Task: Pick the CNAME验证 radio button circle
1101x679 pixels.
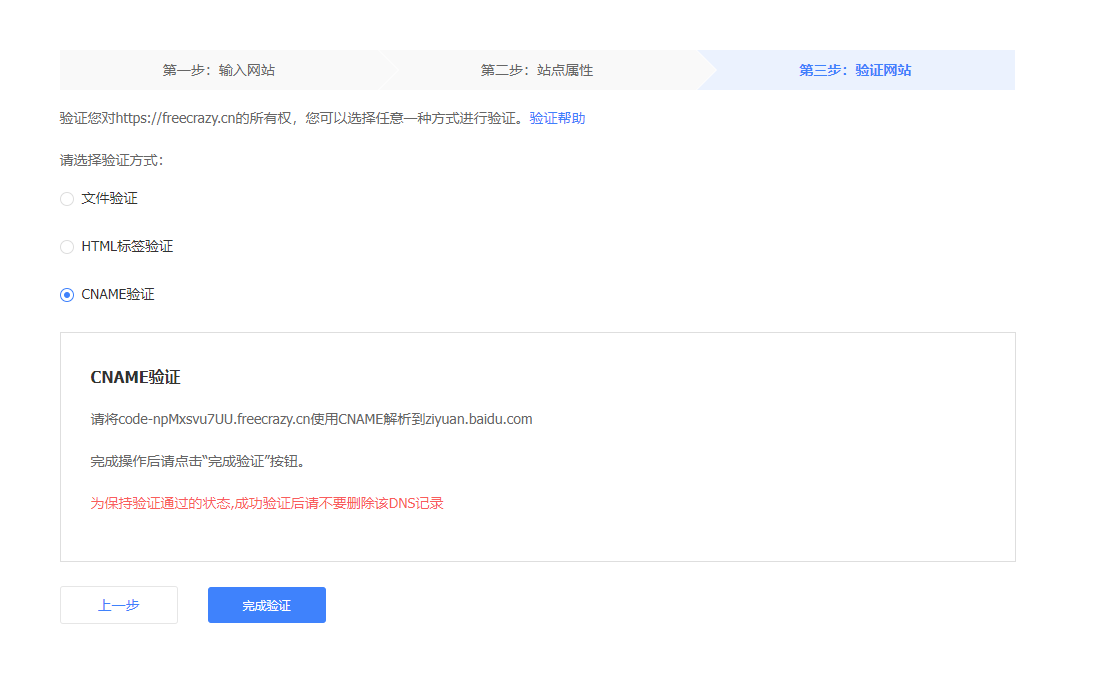Action: 67,295
